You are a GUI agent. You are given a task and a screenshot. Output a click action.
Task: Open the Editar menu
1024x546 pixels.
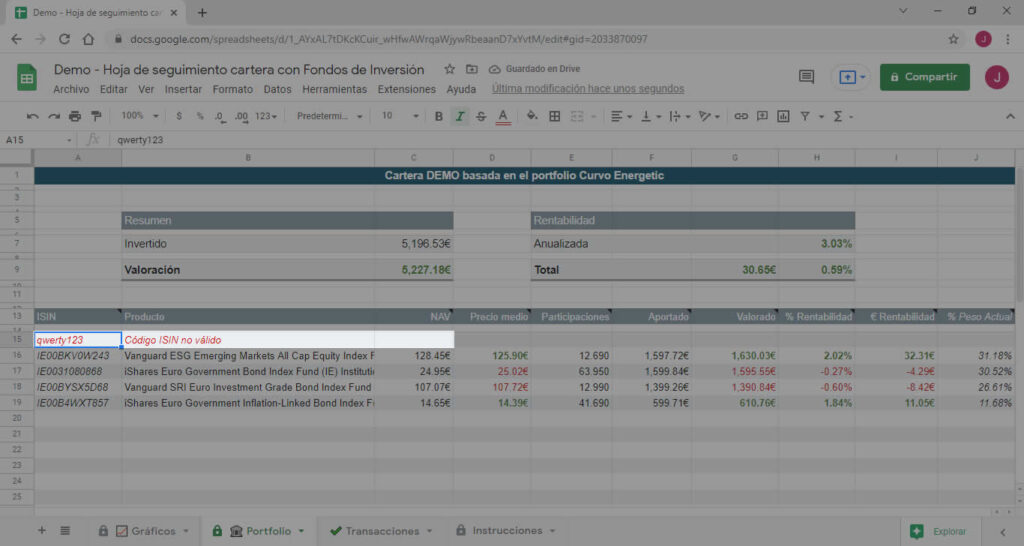click(x=114, y=89)
